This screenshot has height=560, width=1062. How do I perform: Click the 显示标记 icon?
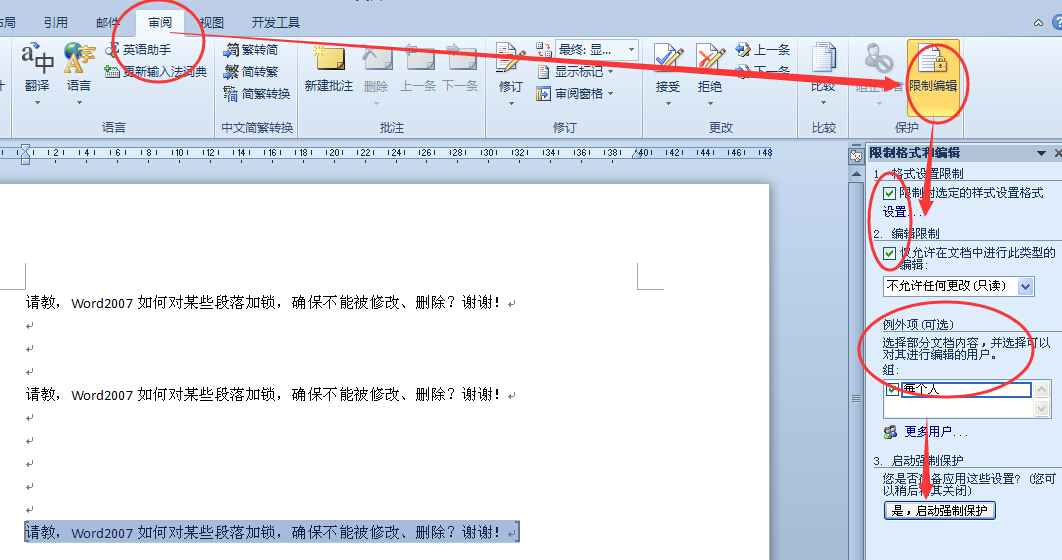pyautogui.click(x=543, y=71)
